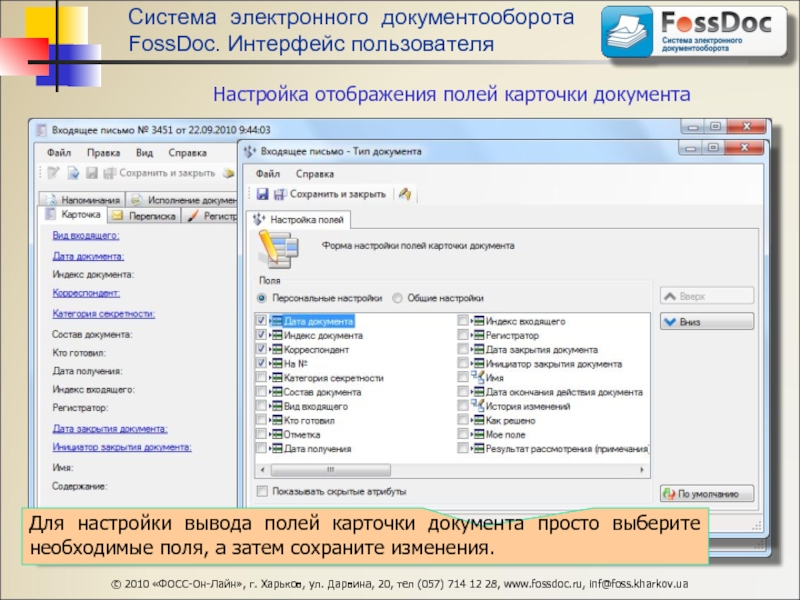The height and width of the screenshot is (600, 800).
Task: Click the field icon next to 'Кто готовил'
Action: pos(277,420)
